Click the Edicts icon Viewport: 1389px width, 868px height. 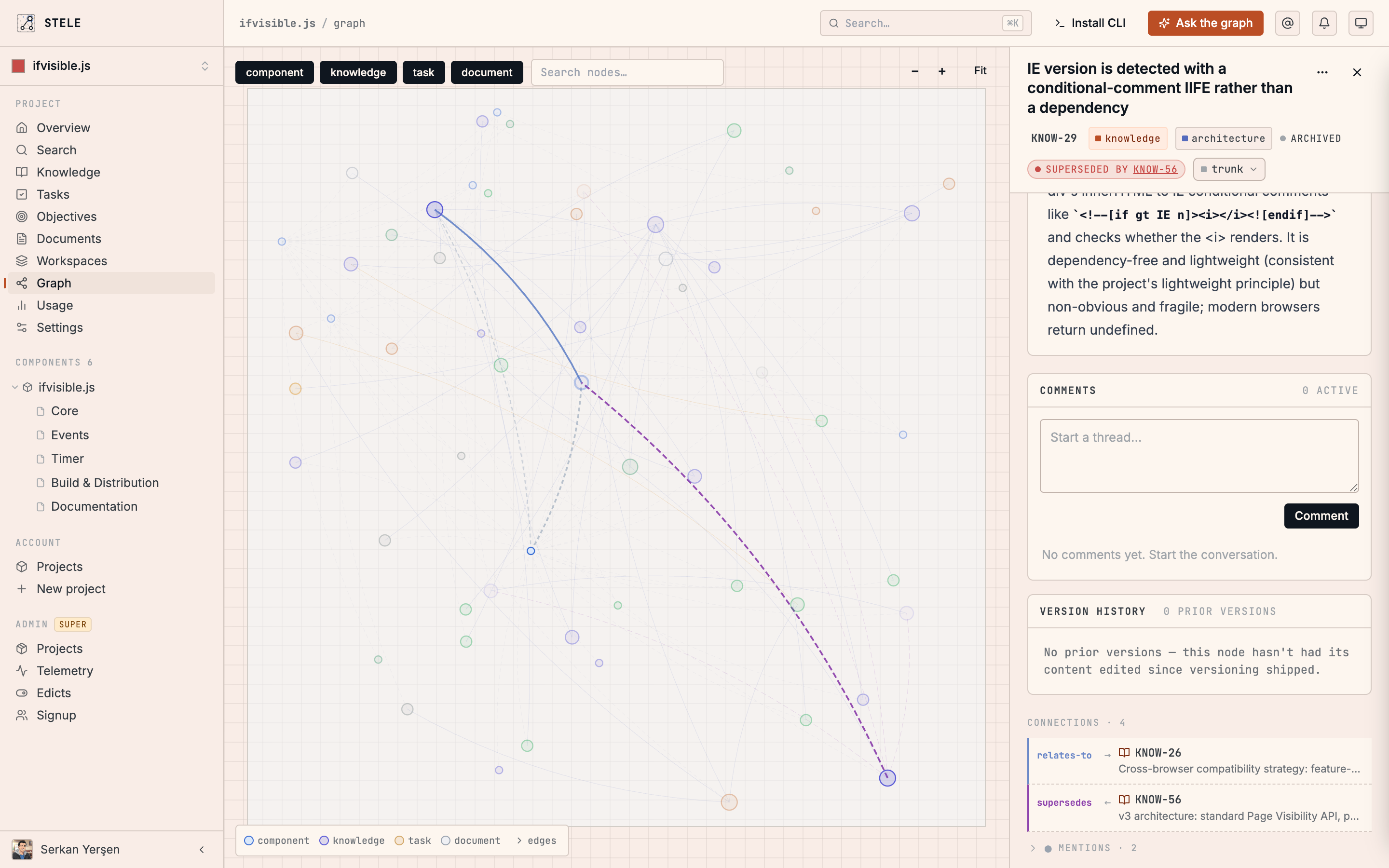point(22,693)
